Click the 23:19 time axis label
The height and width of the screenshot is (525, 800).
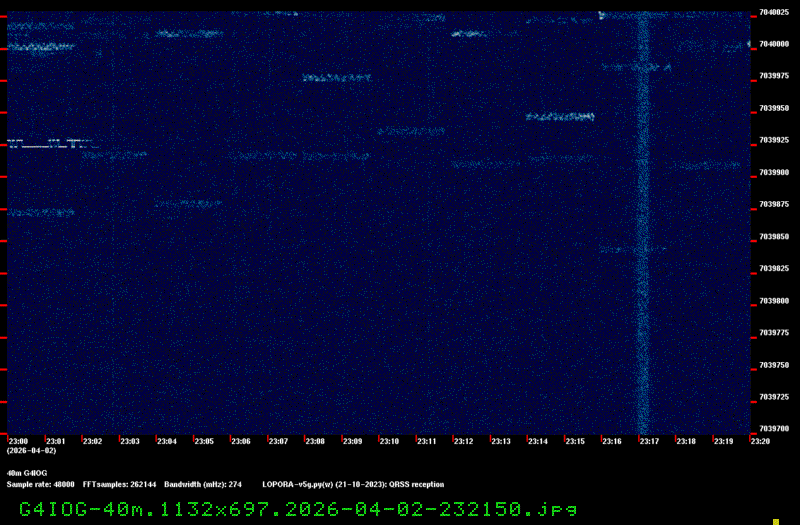[x=723, y=441]
